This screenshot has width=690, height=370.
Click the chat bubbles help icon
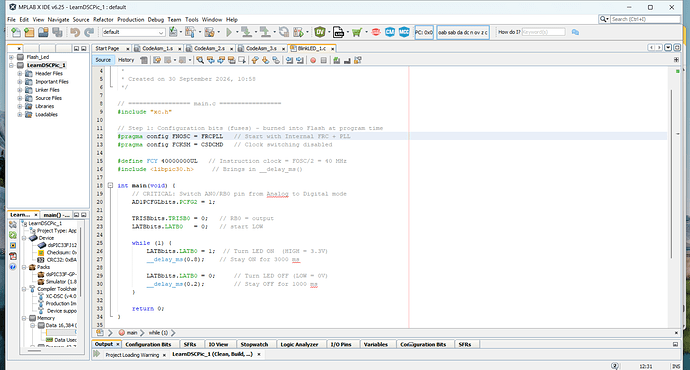point(575,32)
